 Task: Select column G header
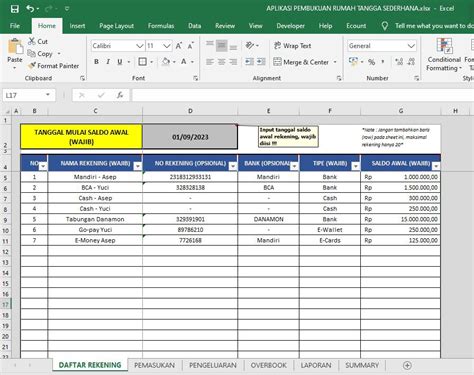(401, 111)
